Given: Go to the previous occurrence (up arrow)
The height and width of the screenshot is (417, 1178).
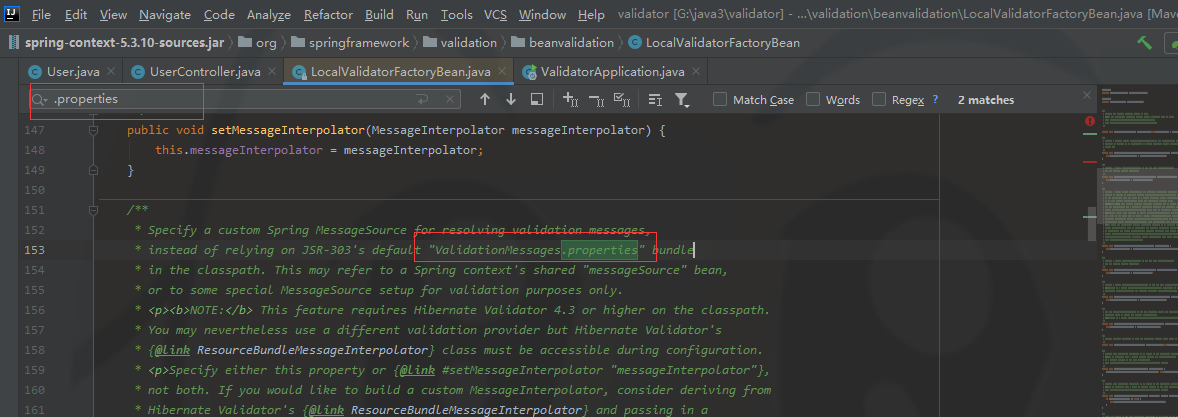Looking at the screenshot, I should [485, 99].
